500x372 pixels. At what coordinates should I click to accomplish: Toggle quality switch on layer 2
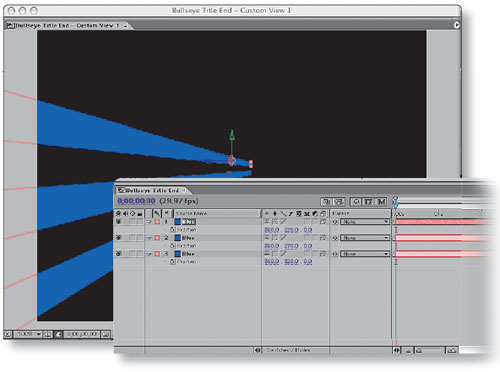pyautogui.click(x=283, y=238)
